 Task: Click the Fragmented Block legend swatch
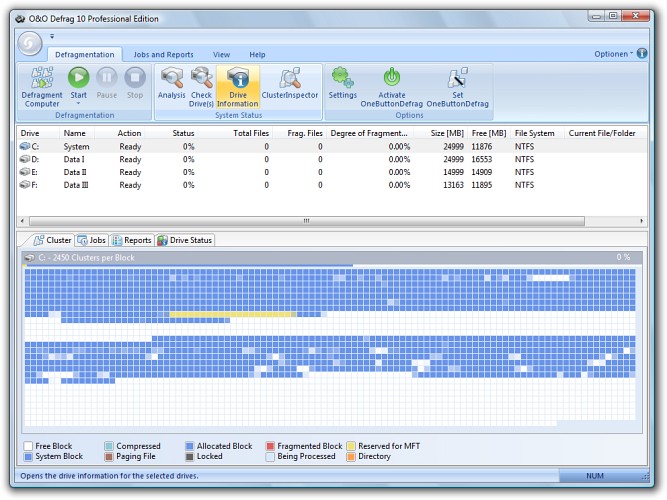click(270, 446)
